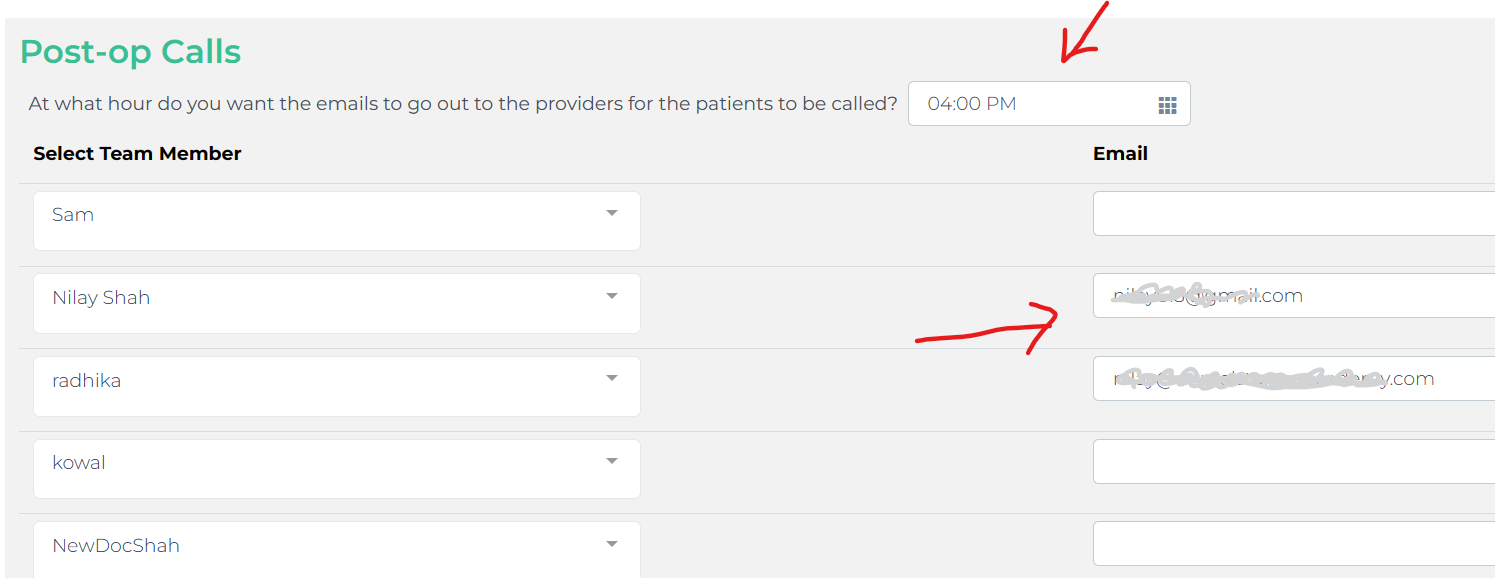Click the Post-op Calls heading
Screen dimensions: 1495x578
tap(131, 51)
